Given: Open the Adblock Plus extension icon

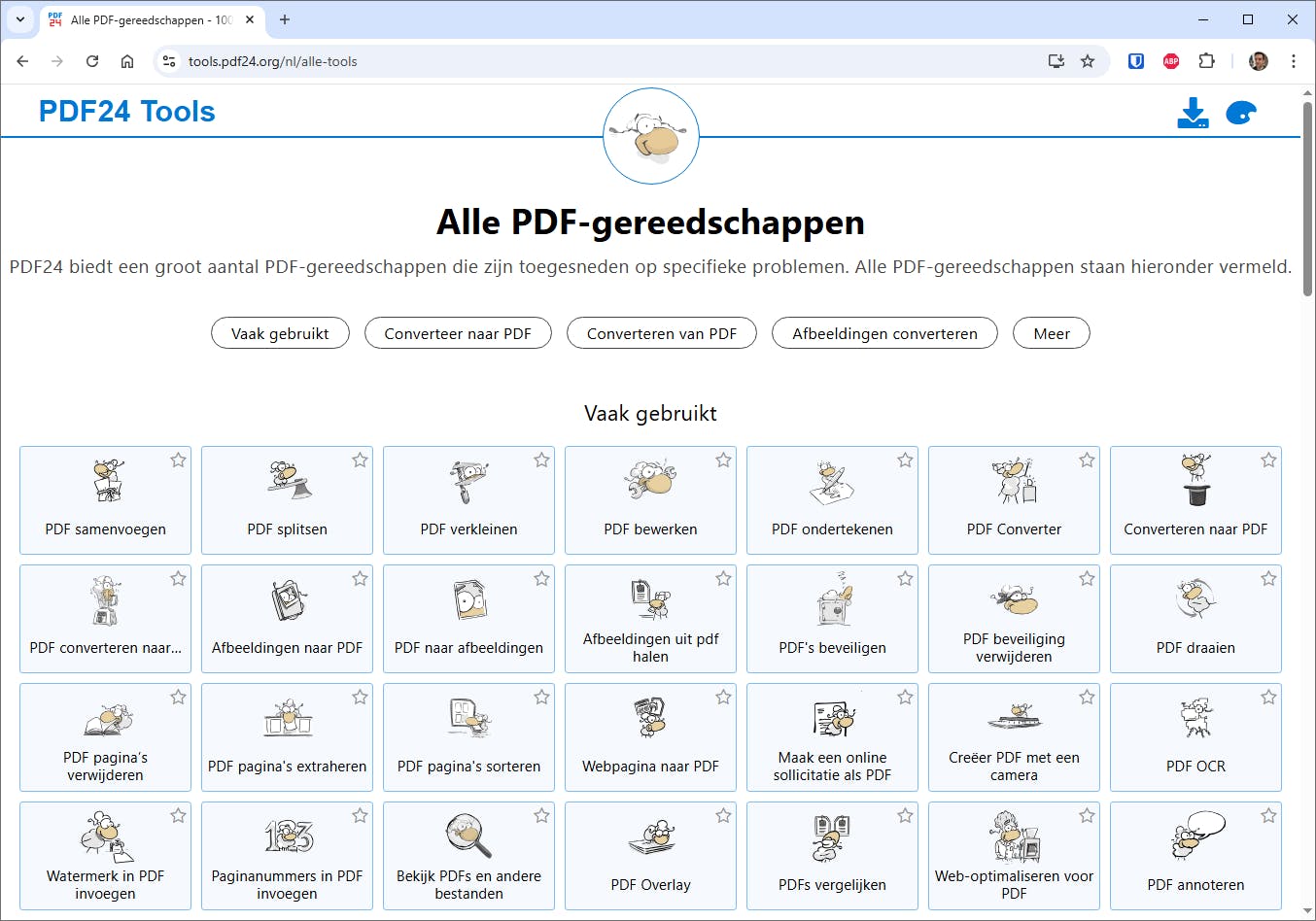Looking at the screenshot, I should click(1171, 61).
